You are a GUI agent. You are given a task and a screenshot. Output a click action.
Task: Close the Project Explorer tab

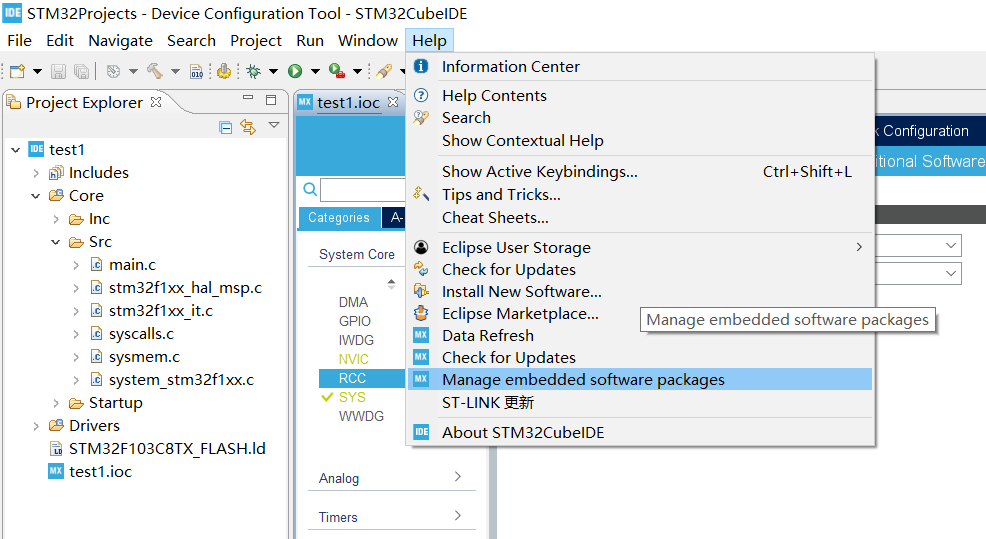[x=156, y=102]
